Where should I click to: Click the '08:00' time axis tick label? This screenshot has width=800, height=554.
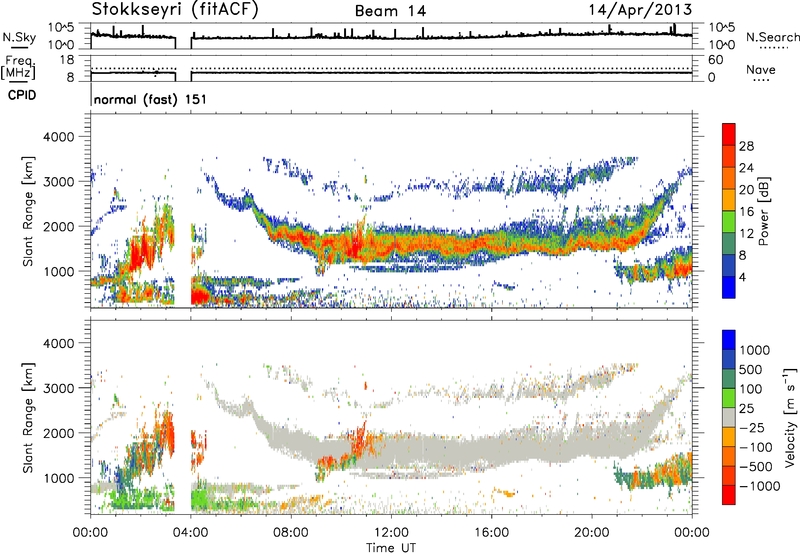pyautogui.click(x=291, y=533)
